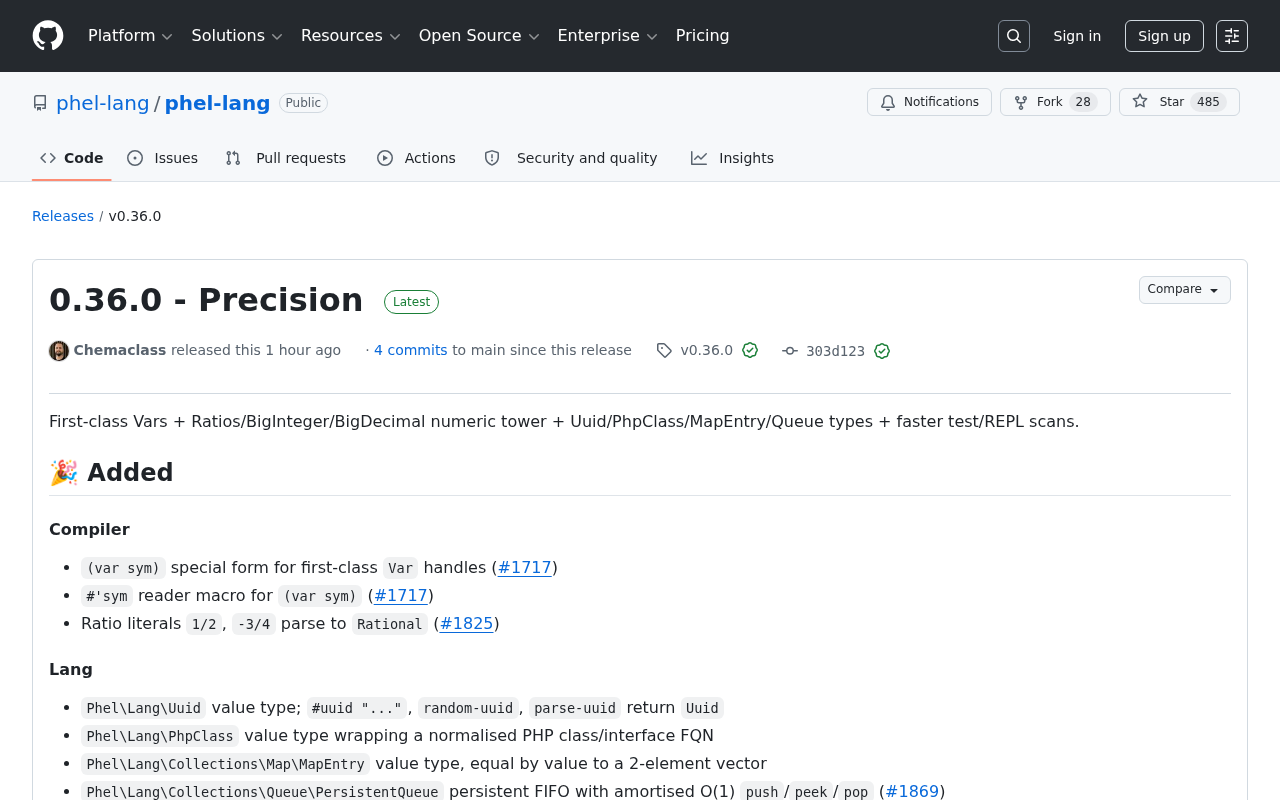Open the Compare dropdown
Viewport: 1280px width, 800px height.
(1184, 290)
